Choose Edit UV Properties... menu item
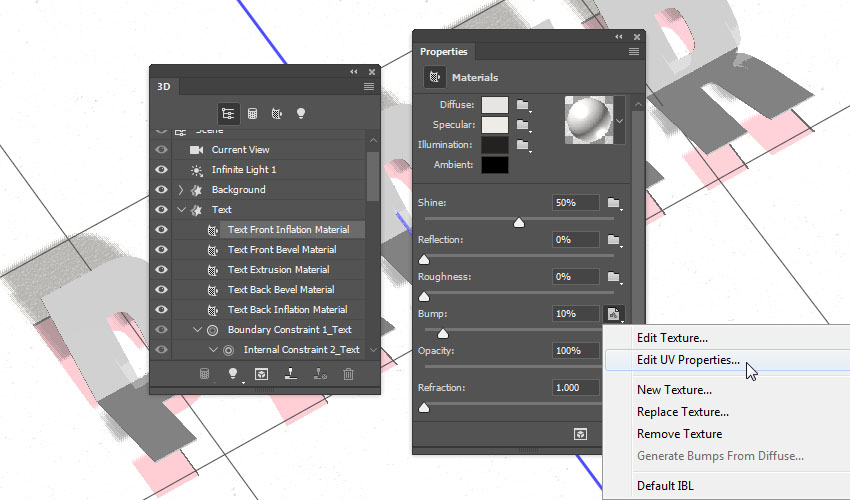 pos(688,360)
